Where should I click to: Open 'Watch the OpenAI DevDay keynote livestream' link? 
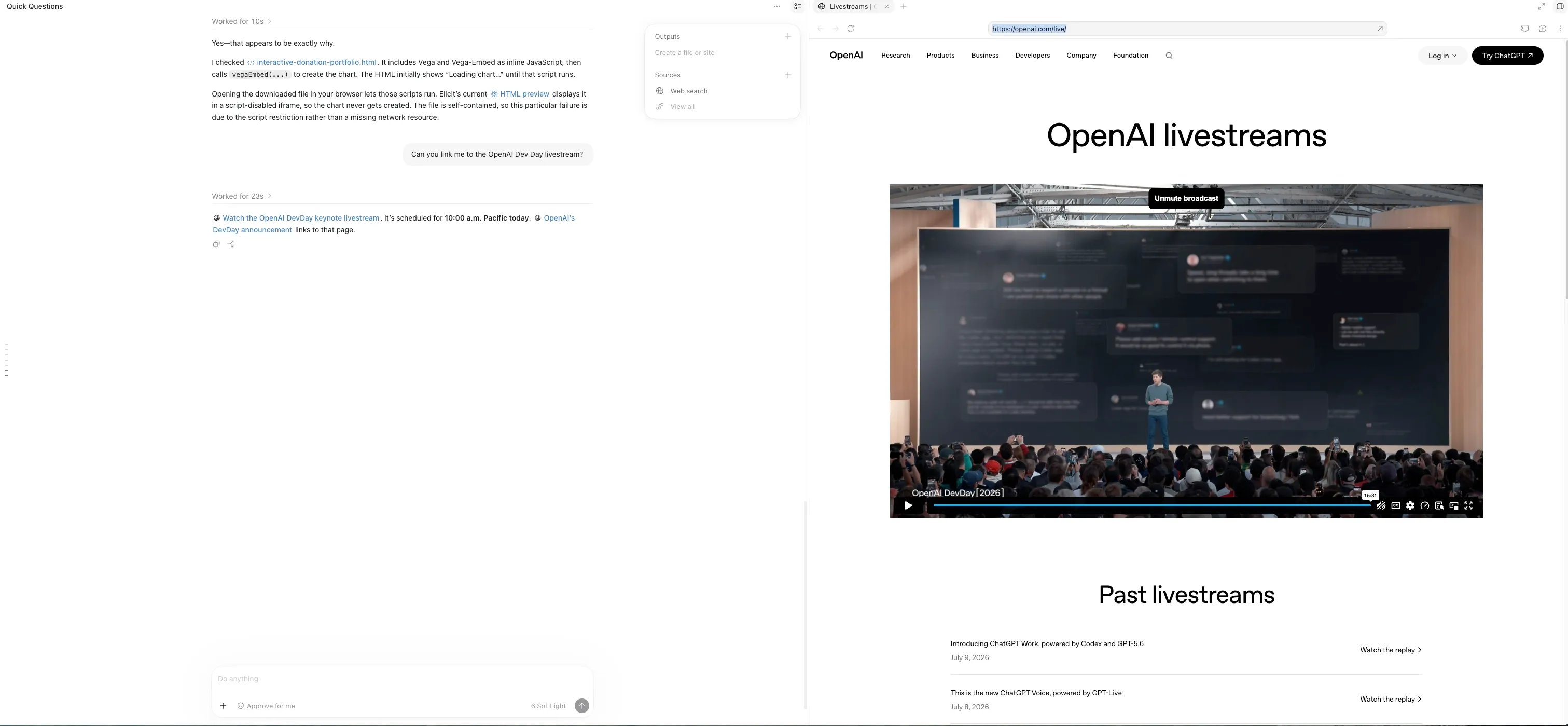(x=301, y=218)
